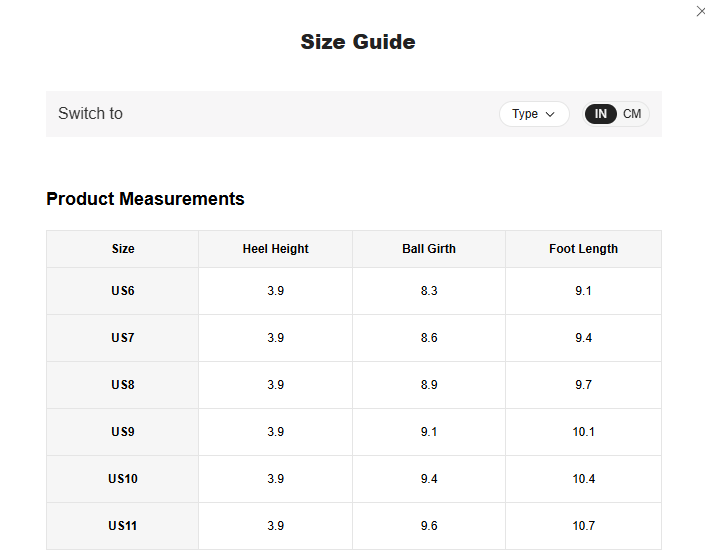This screenshot has height=559, width=705.
Task: Click the US11 Heel Height 3.9 cell
Action: coord(276,526)
